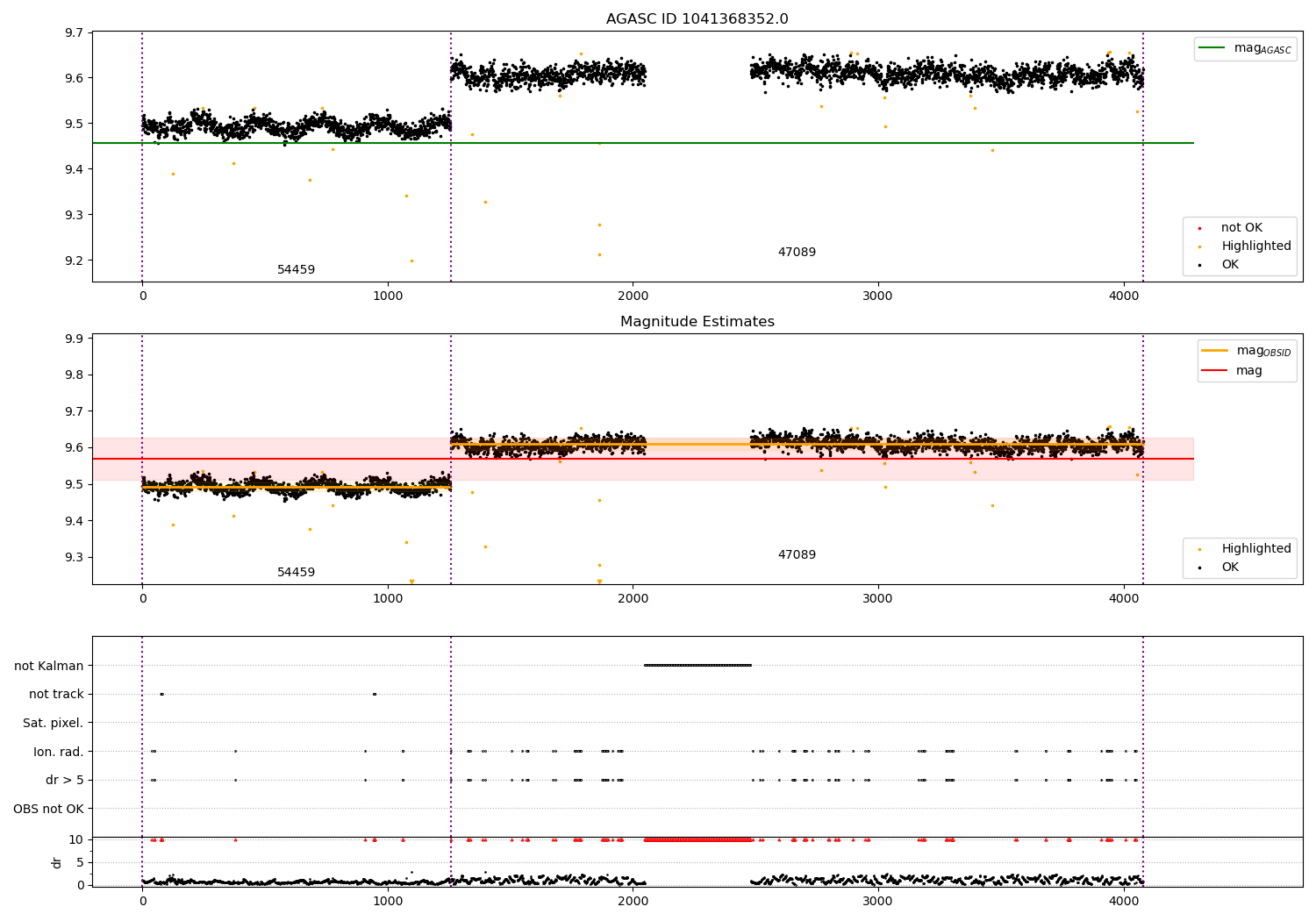
Task: Click the rotated "dr" axis label
Action: 57,862
